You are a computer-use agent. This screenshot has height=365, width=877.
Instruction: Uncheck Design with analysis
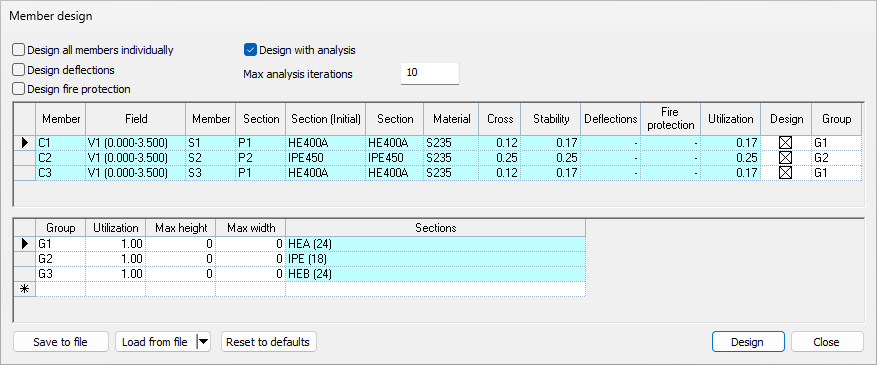(250, 50)
